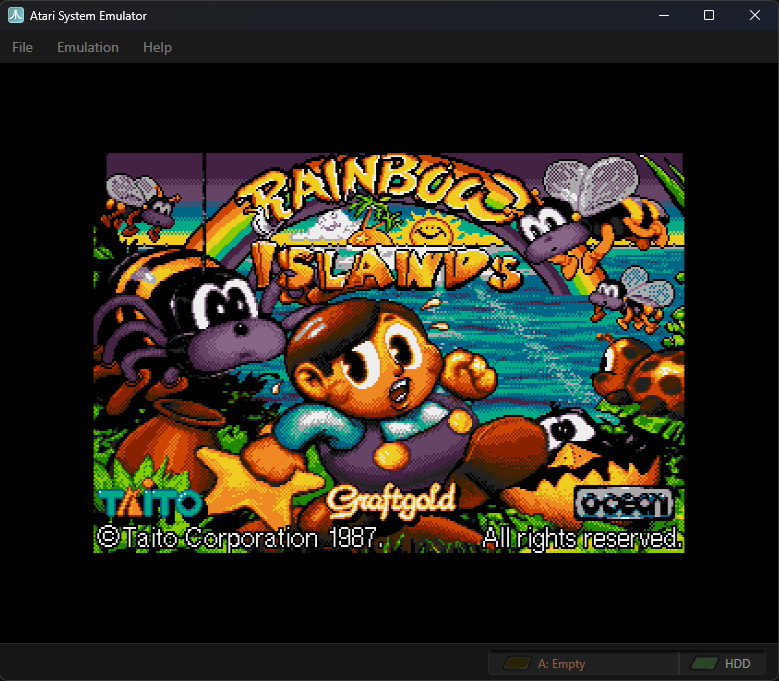Open the File menu
This screenshot has height=681, width=779.
click(x=22, y=47)
